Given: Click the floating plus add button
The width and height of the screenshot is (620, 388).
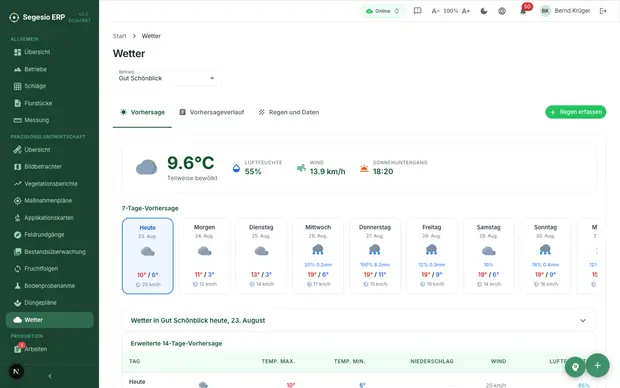Looking at the screenshot, I should [x=597, y=365].
